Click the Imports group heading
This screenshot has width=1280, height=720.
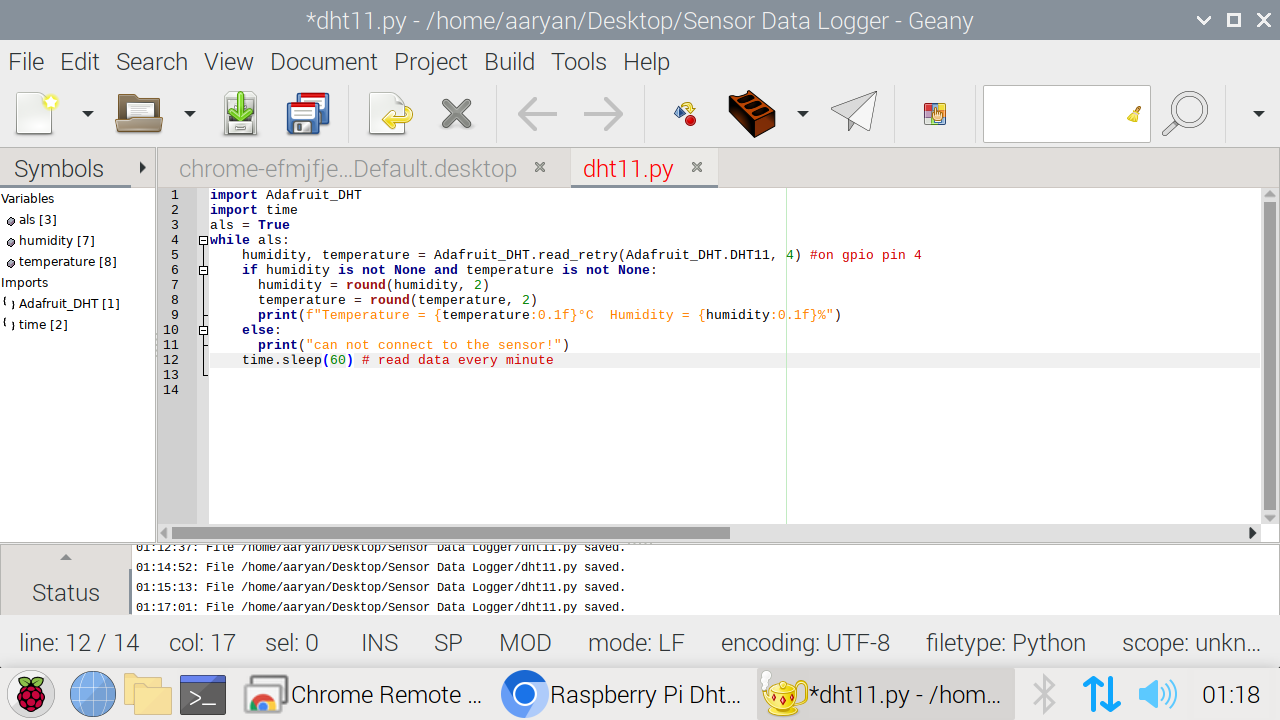pos(25,283)
